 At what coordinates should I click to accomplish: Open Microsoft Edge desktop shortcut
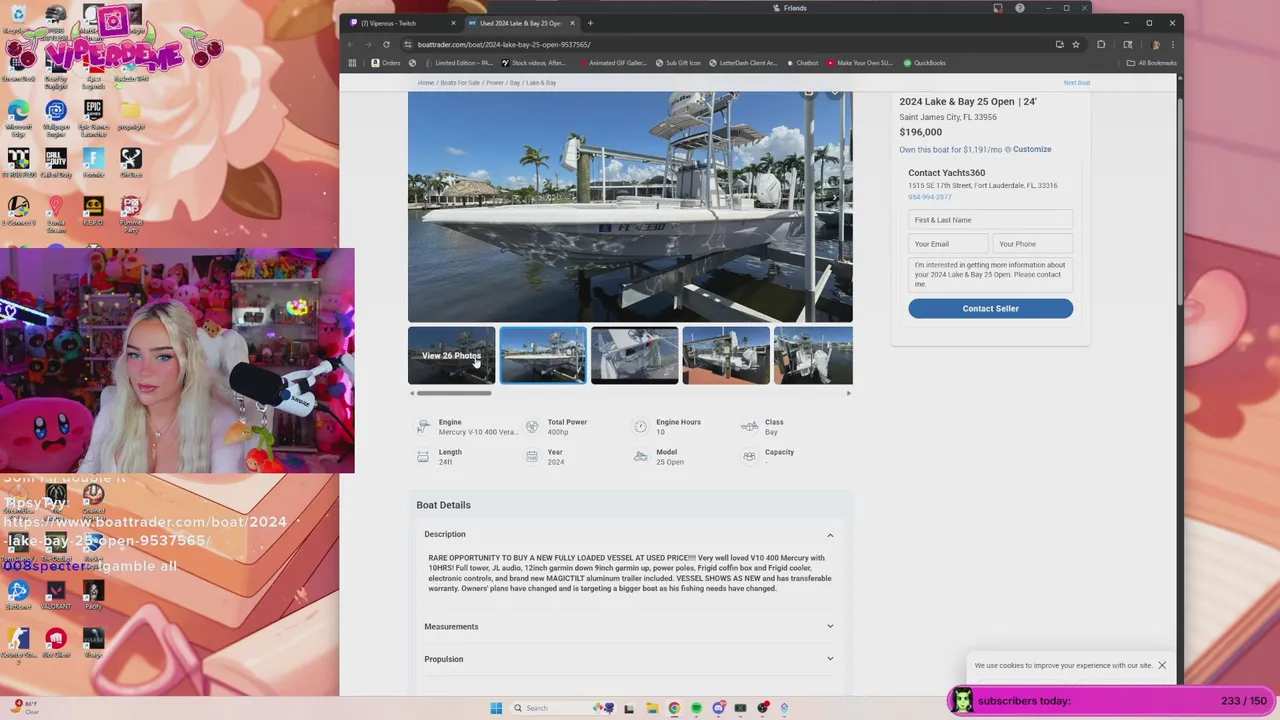[18, 116]
